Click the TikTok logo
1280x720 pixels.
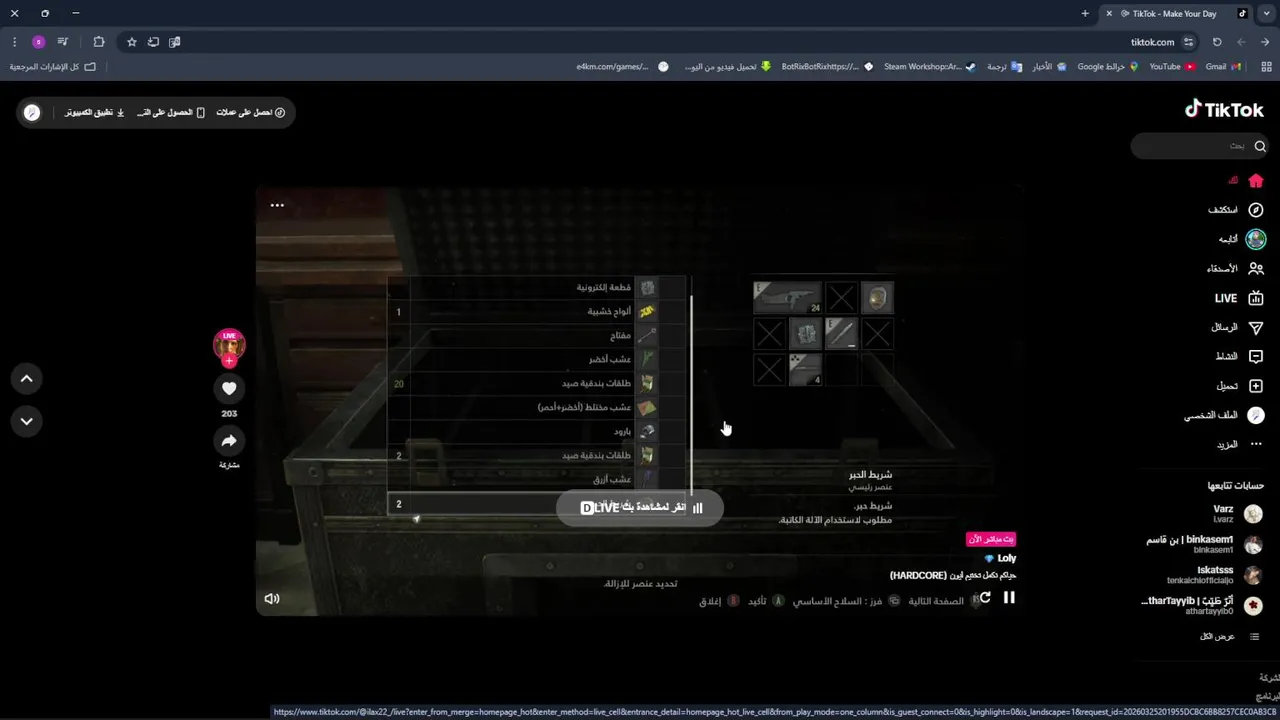click(1224, 109)
